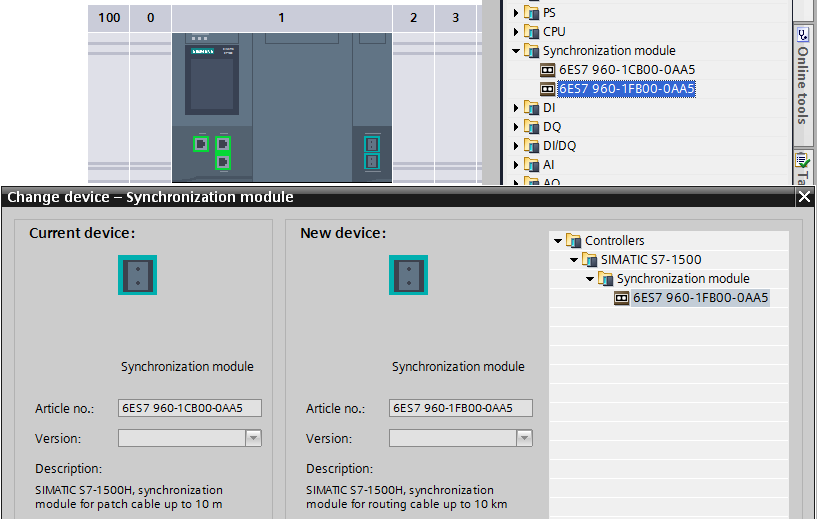Click the Current device Article no. field

tap(189, 408)
